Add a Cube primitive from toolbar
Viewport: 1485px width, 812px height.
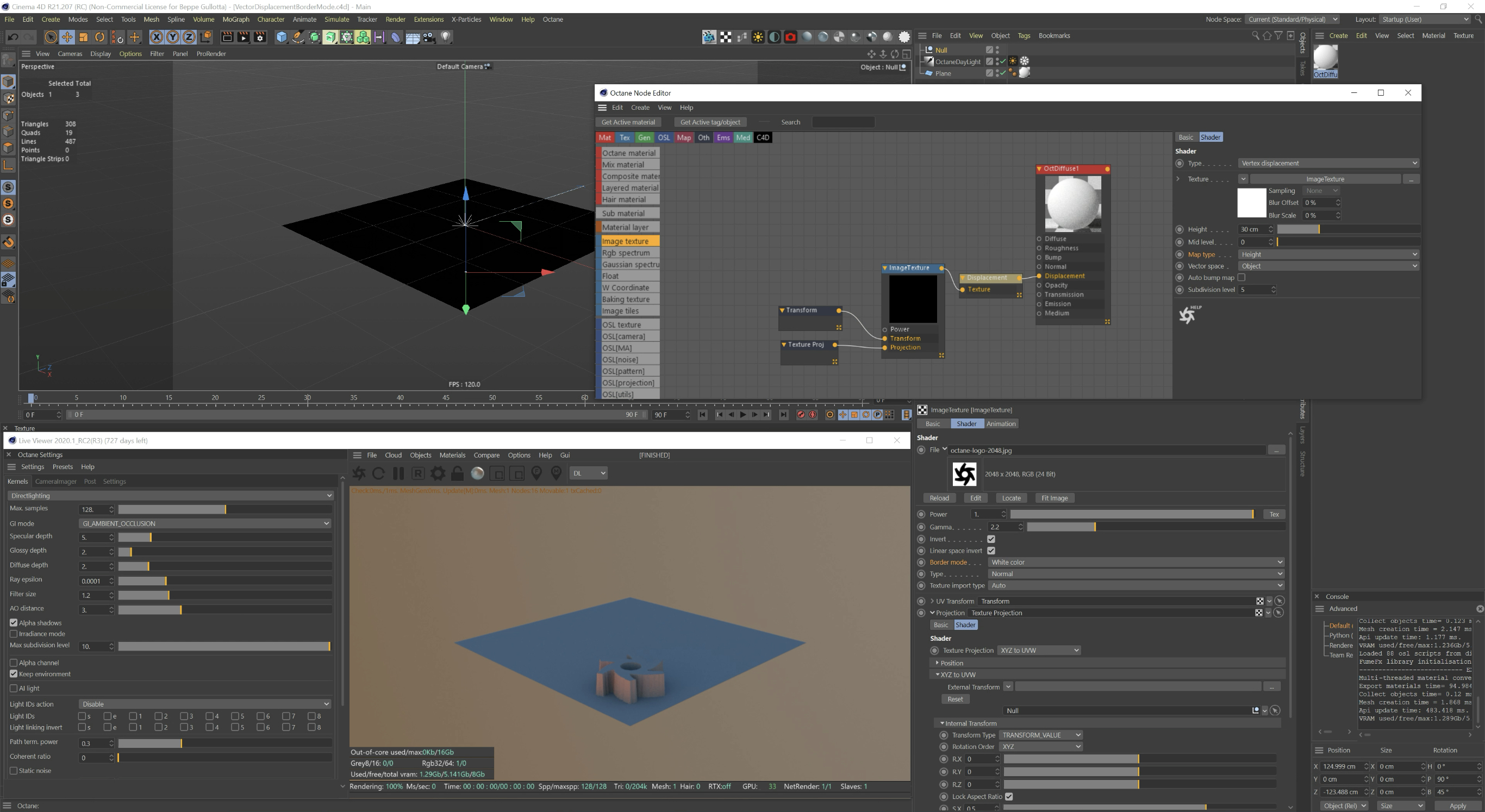[282, 38]
